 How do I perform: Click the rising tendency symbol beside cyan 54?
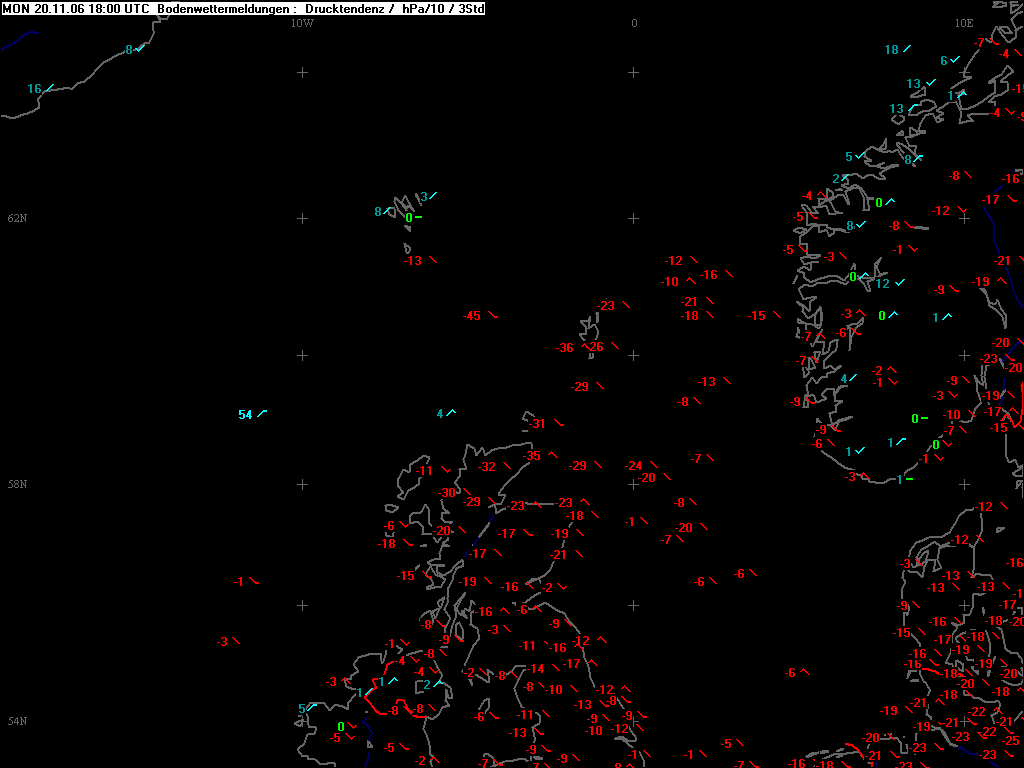pyautogui.click(x=262, y=413)
